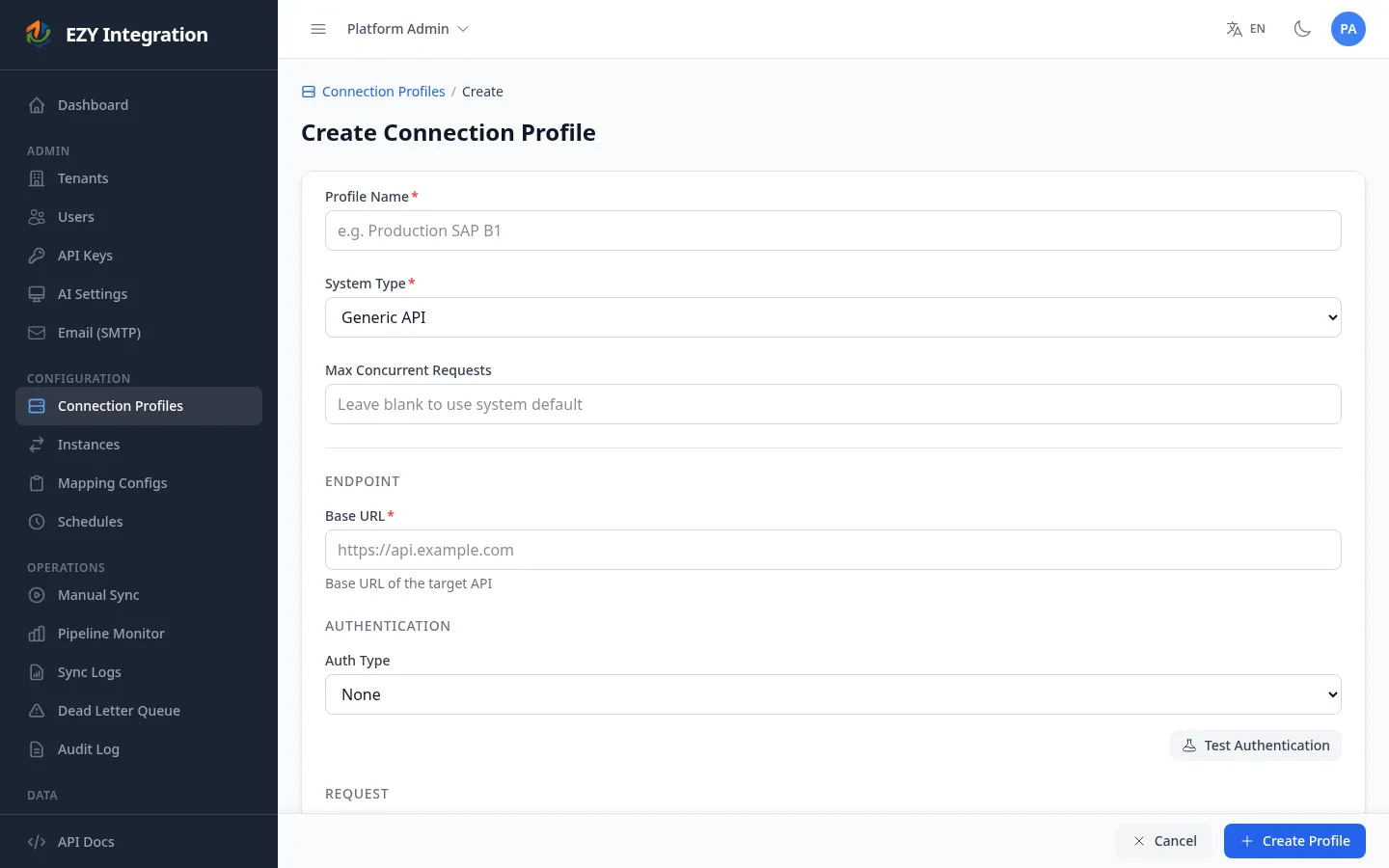Click the Users people icon
The width and height of the screenshot is (1389, 868).
37,217
